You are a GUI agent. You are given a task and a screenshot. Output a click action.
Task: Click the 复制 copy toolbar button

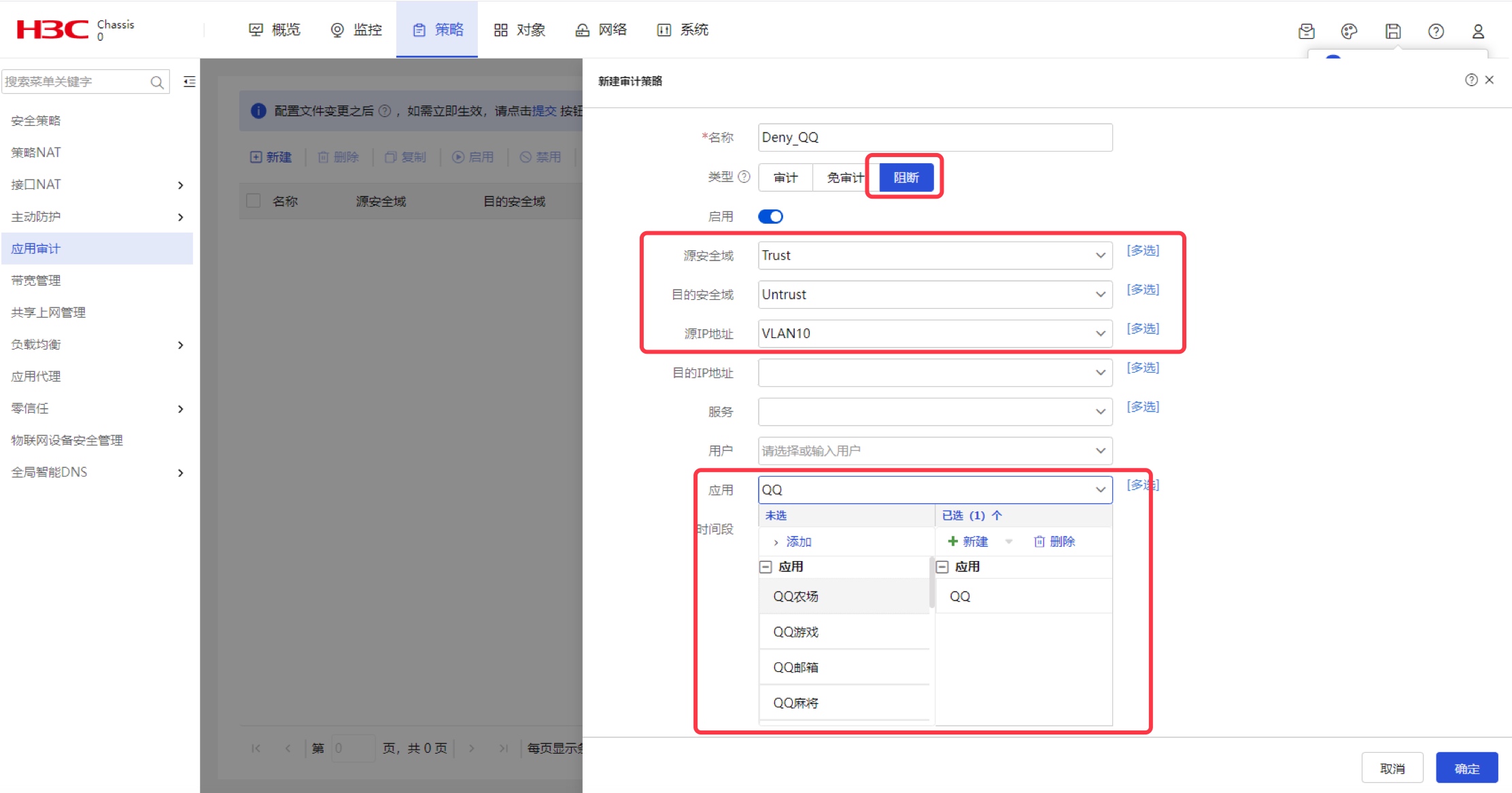point(405,157)
